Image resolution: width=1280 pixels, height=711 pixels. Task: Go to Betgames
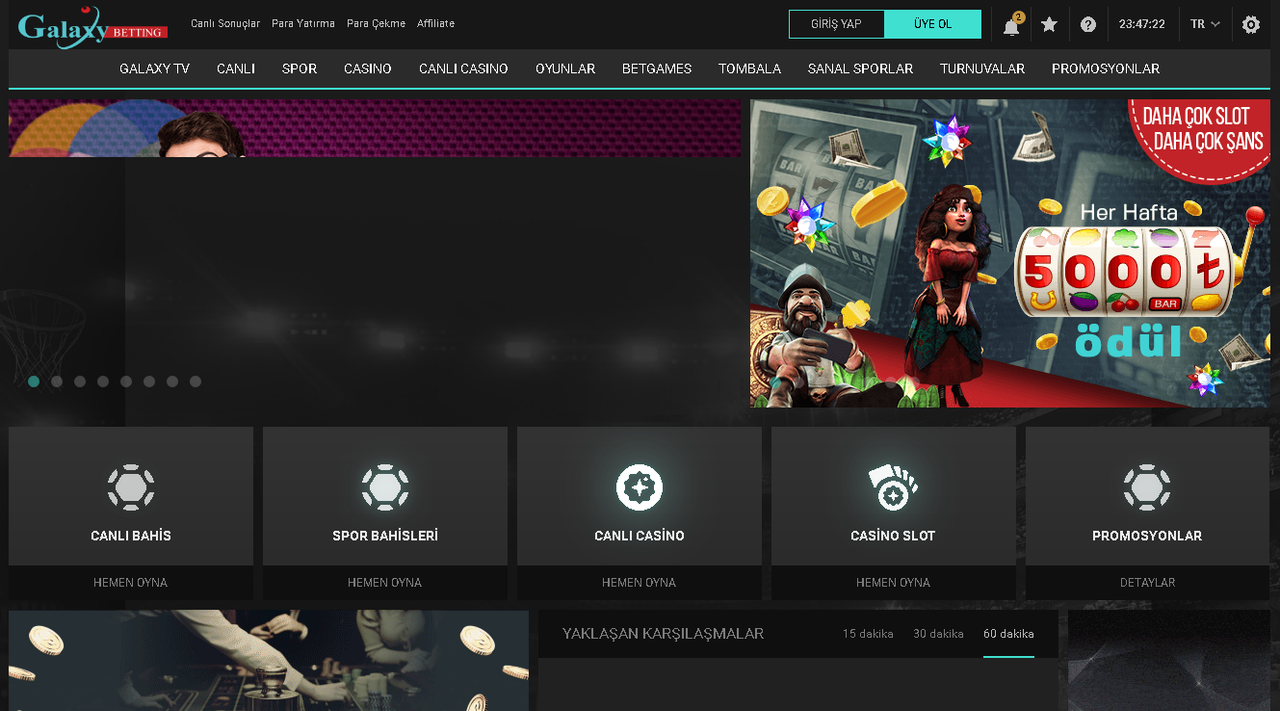[x=657, y=69]
